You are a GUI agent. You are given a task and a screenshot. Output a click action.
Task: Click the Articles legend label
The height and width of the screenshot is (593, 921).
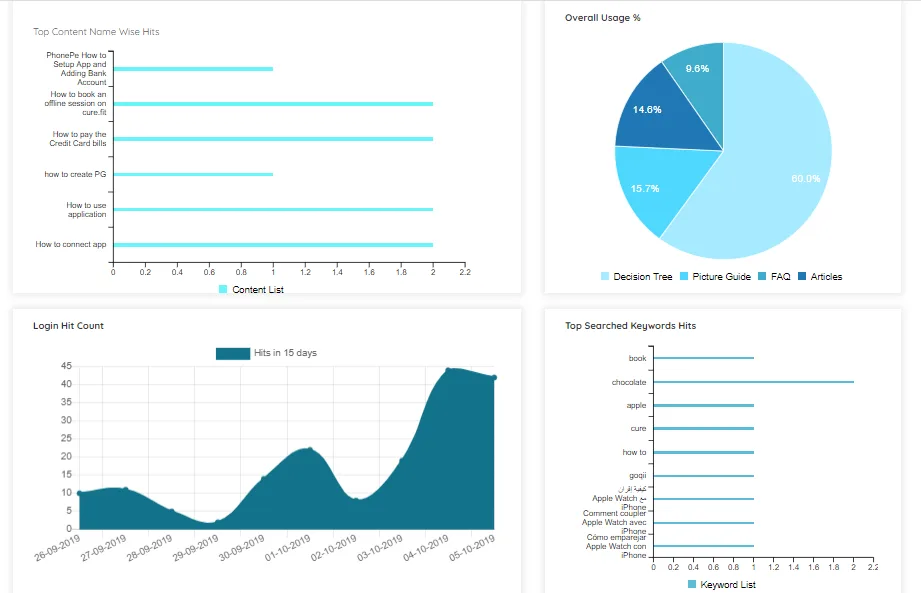click(826, 277)
